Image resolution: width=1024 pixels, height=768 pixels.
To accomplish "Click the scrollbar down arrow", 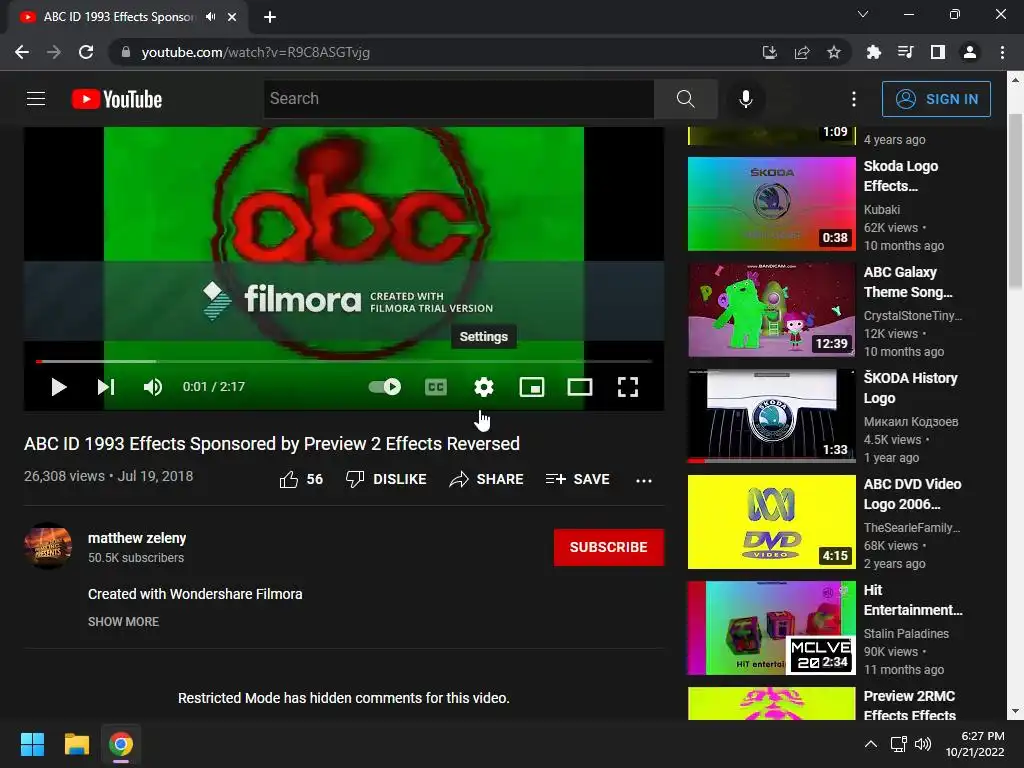I will (x=1016, y=712).
